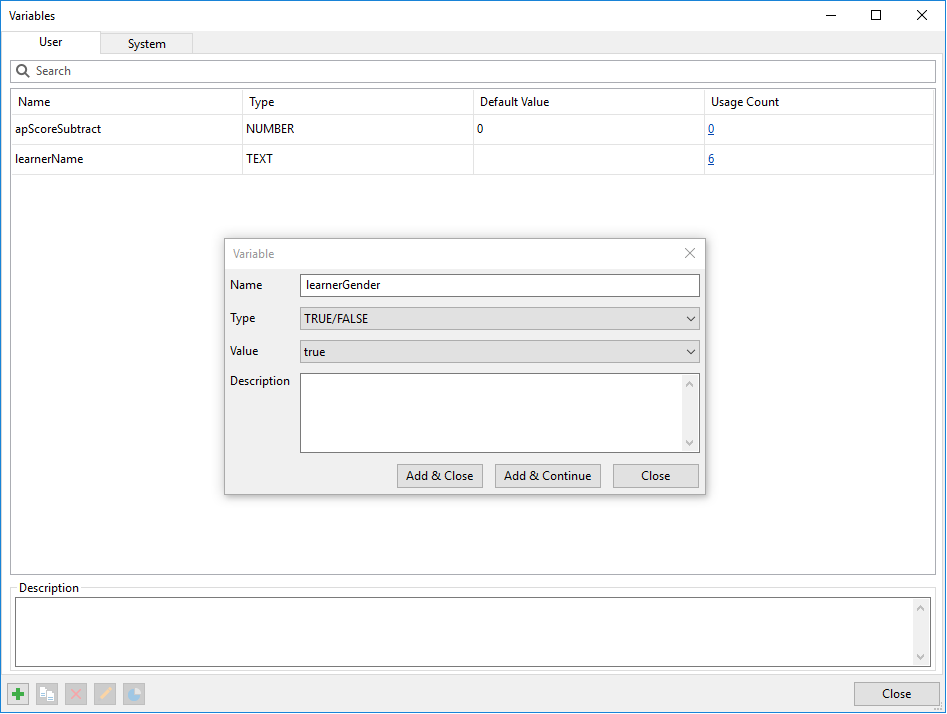Image resolution: width=947 pixels, height=714 pixels.
Task: Select the apScoreSubtract variable row
Action: [x=473, y=129]
